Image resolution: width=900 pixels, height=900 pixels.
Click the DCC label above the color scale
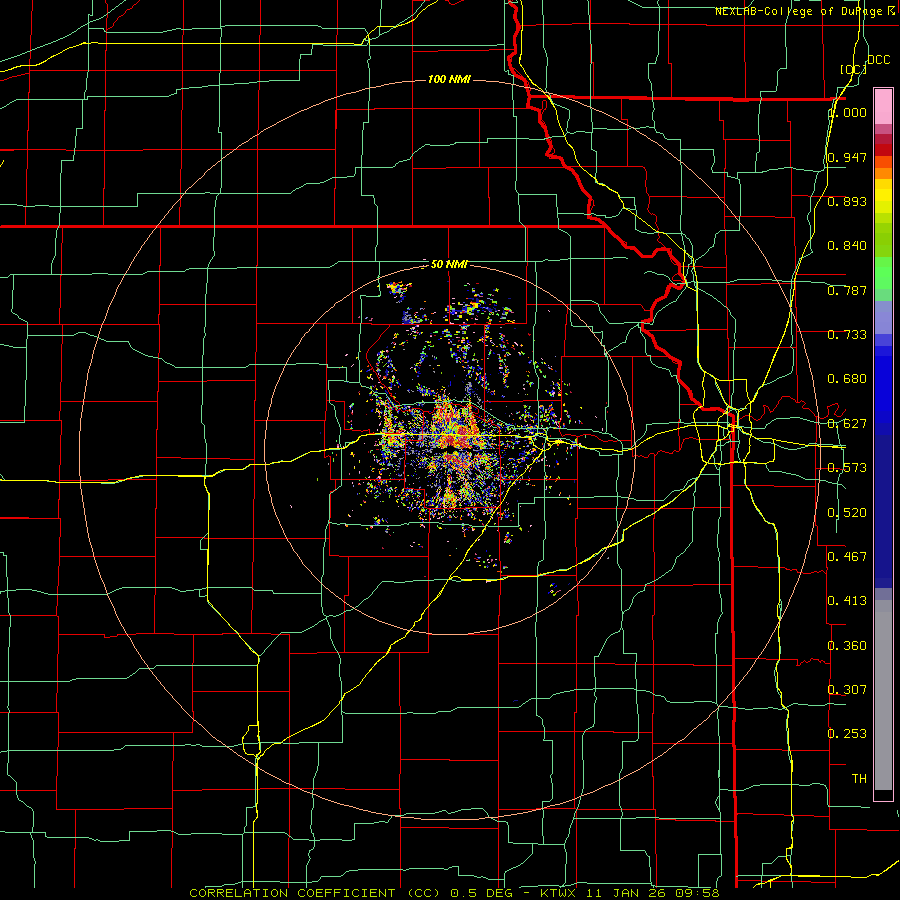click(x=878, y=60)
